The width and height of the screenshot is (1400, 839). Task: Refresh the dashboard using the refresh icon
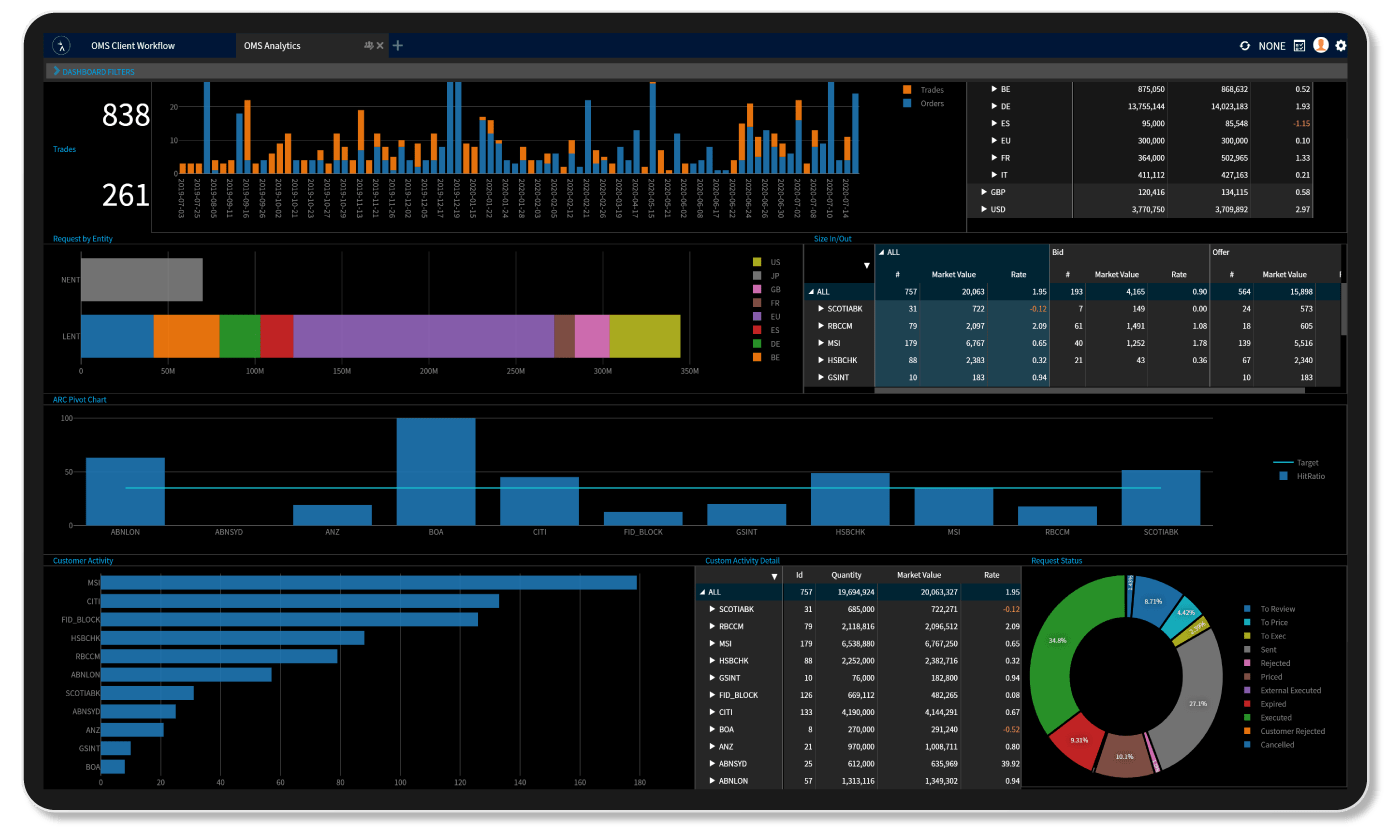[1245, 45]
